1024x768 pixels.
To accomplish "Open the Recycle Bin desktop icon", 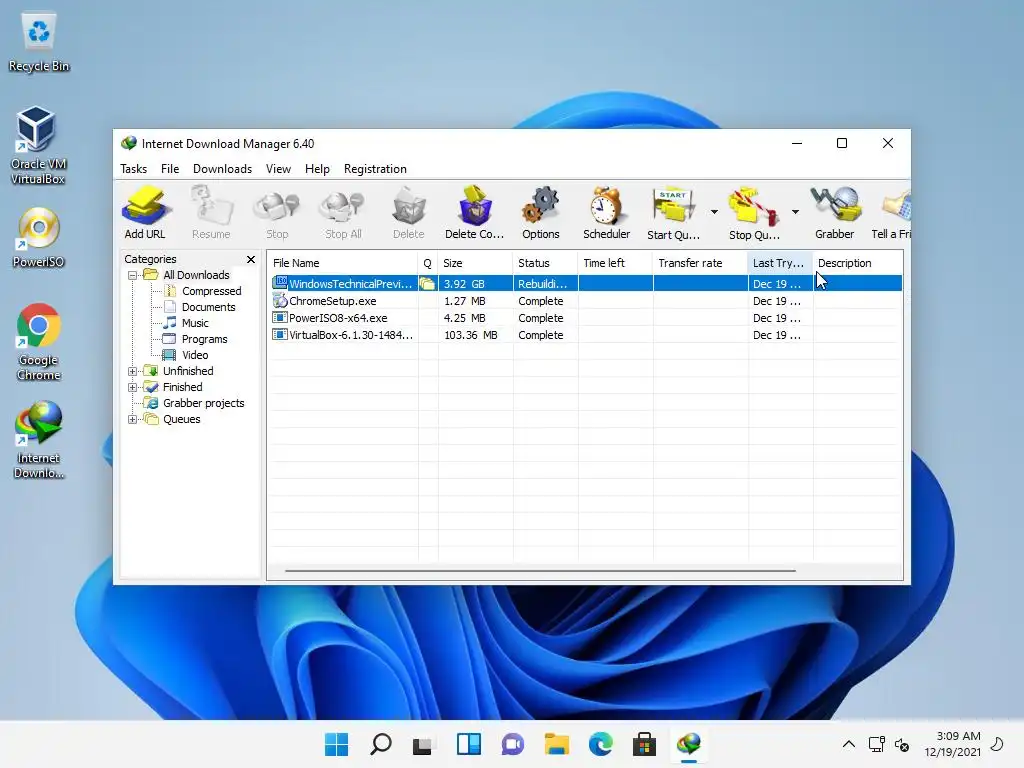I will point(39,42).
